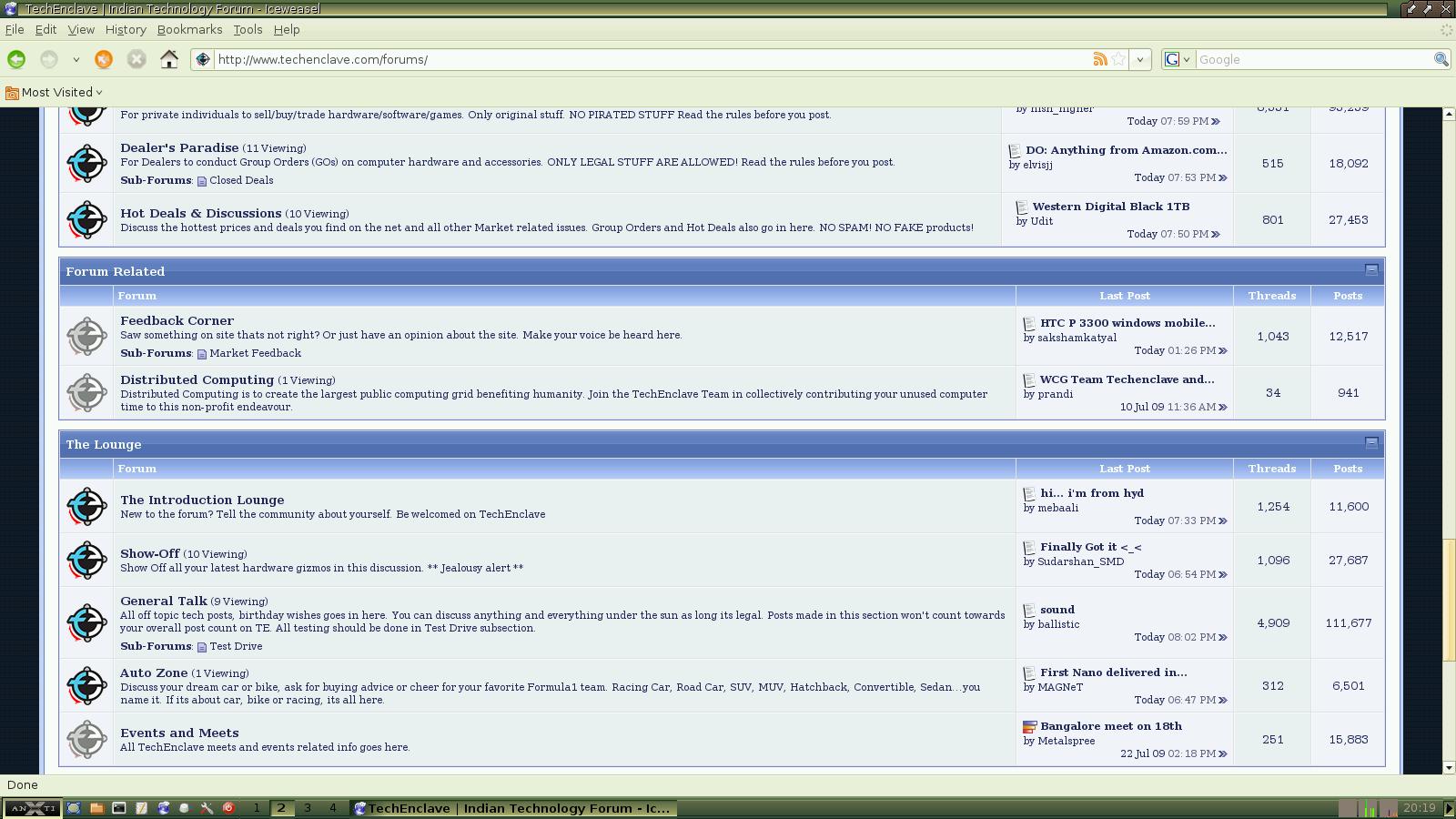The height and width of the screenshot is (819, 1456).
Task: Click the General Talk forum status icon
Action: pyautogui.click(x=87, y=622)
